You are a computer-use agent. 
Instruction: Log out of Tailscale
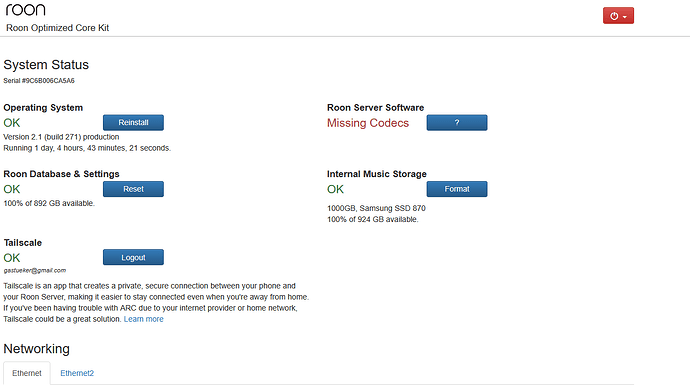coord(133,257)
